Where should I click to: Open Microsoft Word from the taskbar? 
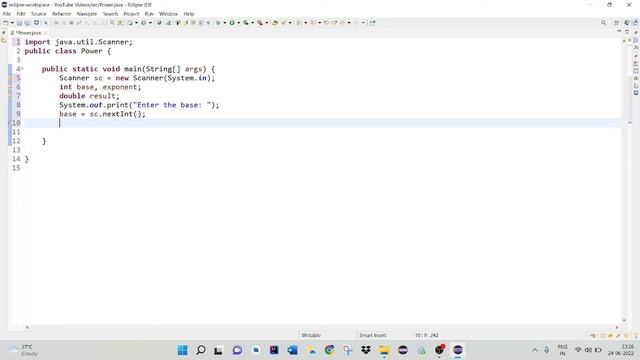(x=292, y=350)
